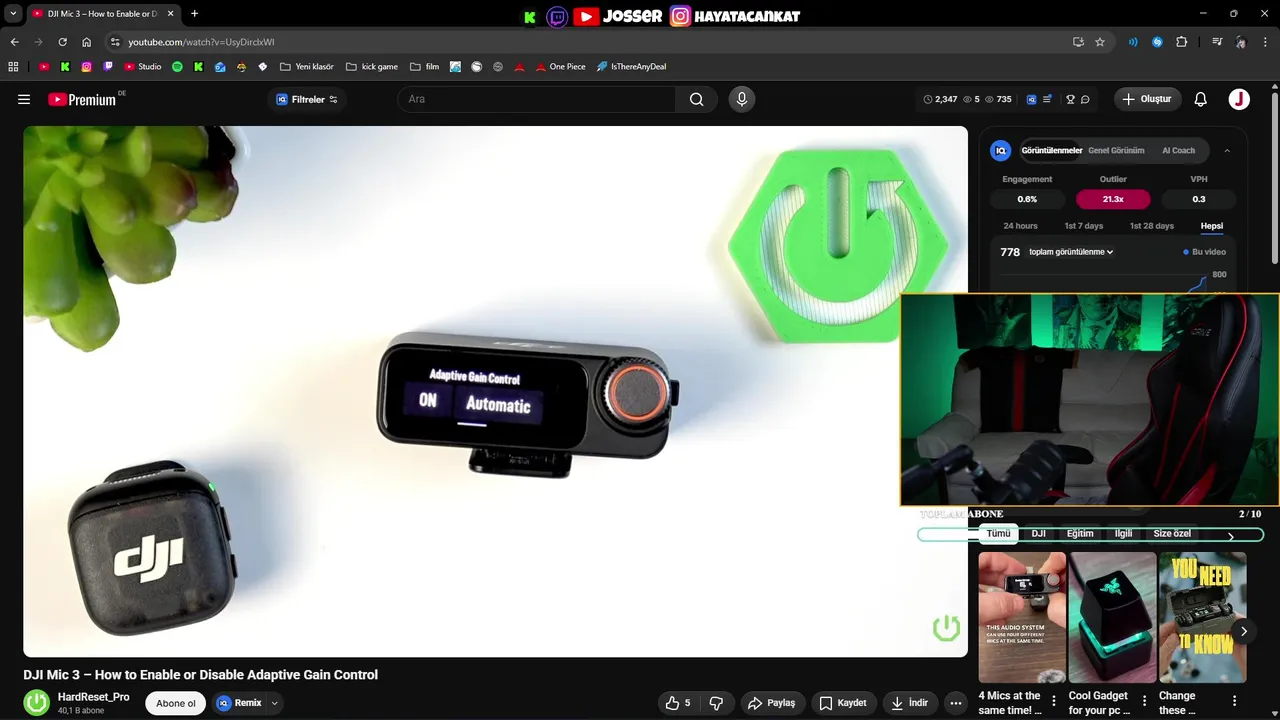
Task: Open Instagram bookmark in bookmarks bar
Action: (87, 67)
